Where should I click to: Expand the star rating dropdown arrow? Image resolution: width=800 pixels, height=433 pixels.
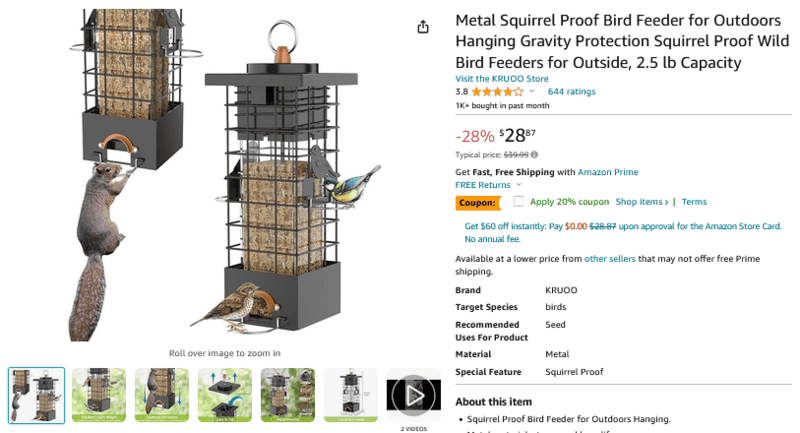click(x=532, y=92)
